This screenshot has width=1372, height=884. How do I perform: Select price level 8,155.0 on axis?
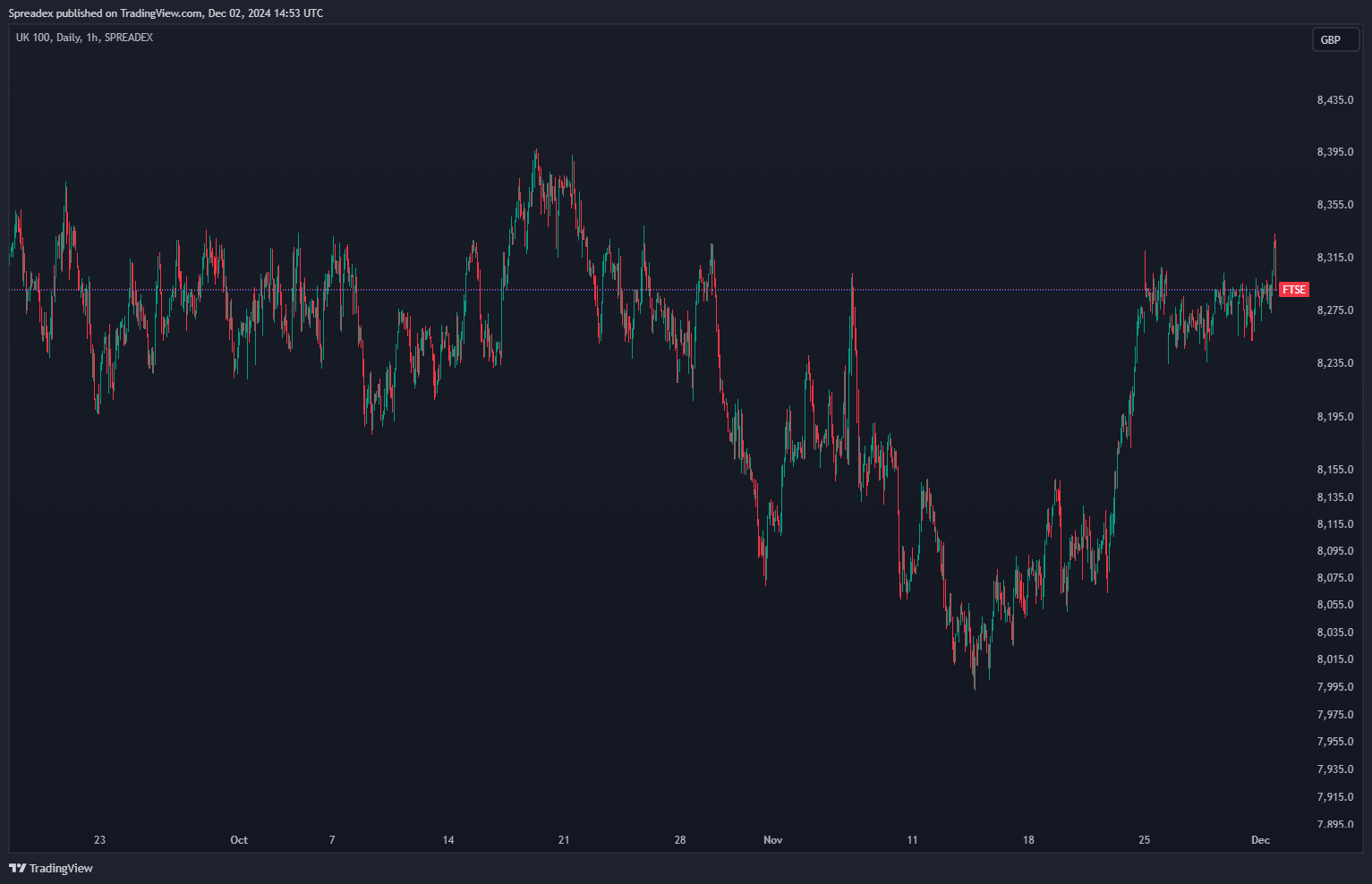pos(1335,470)
